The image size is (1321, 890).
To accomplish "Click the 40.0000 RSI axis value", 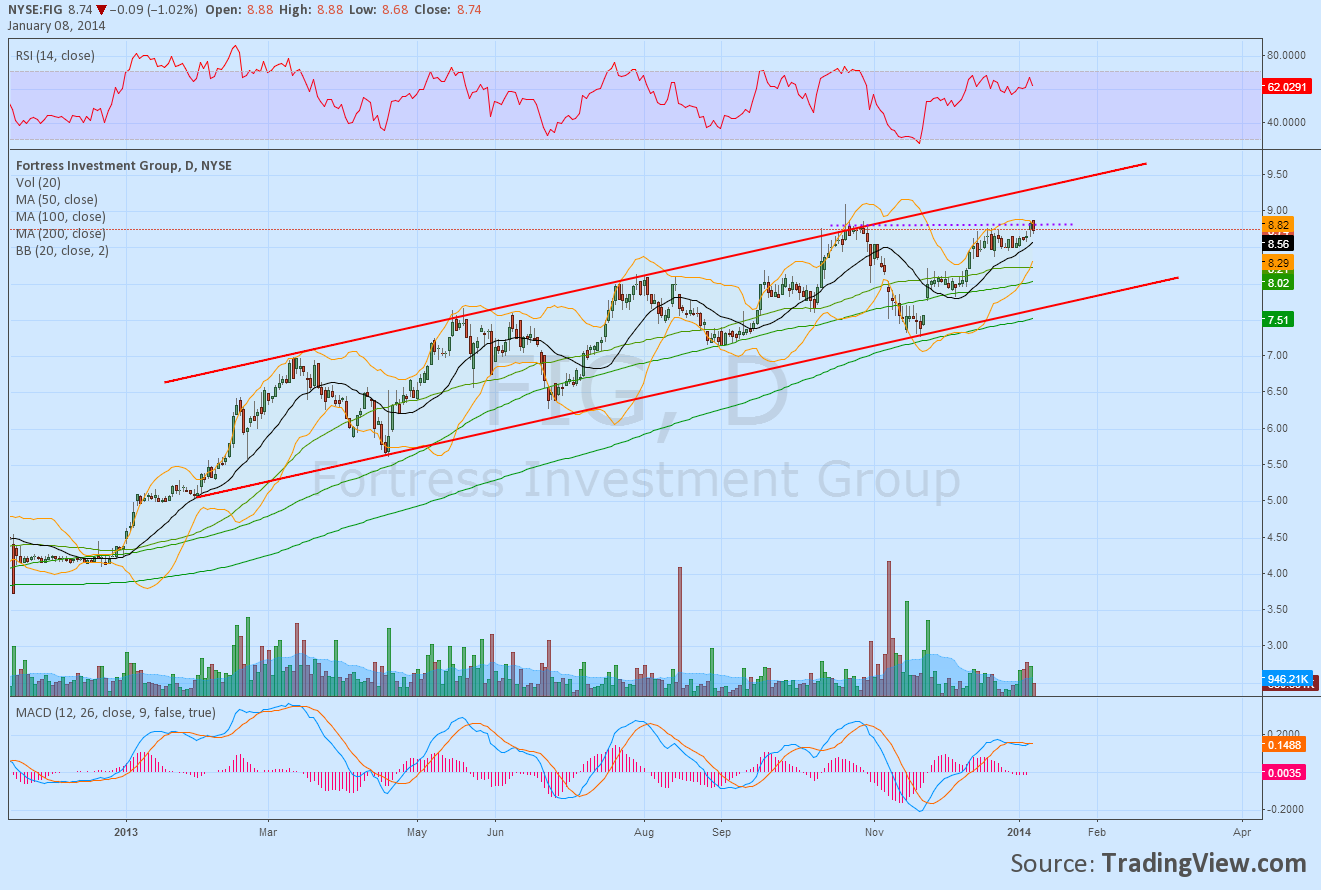I will pos(1288,122).
